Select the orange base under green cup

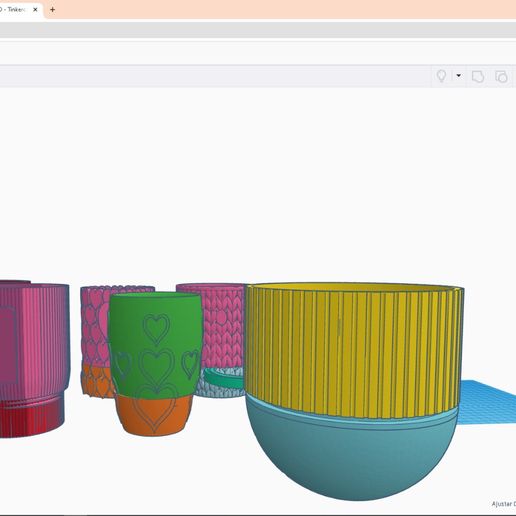click(x=154, y=415)
